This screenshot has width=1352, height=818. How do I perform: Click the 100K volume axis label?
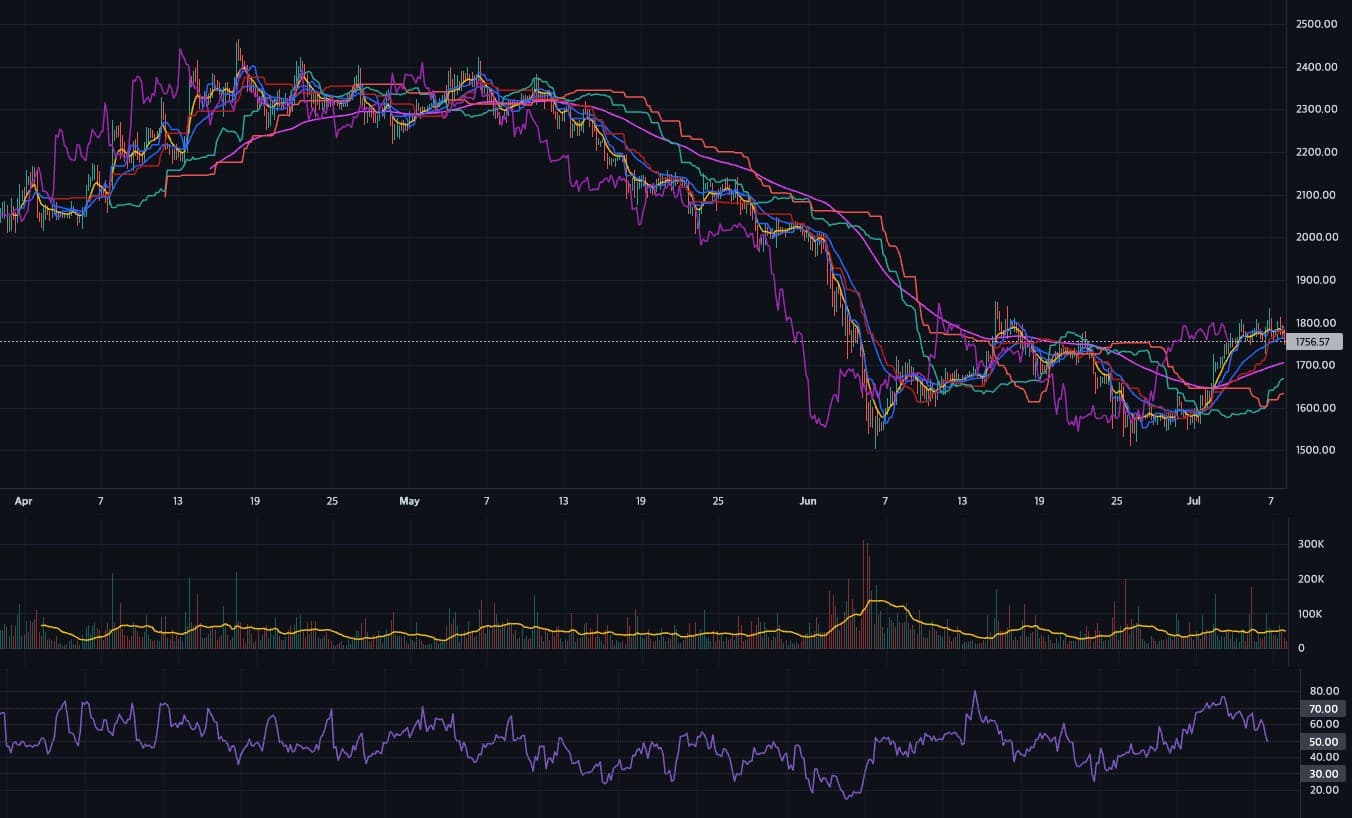click(x=1311, y=614)
